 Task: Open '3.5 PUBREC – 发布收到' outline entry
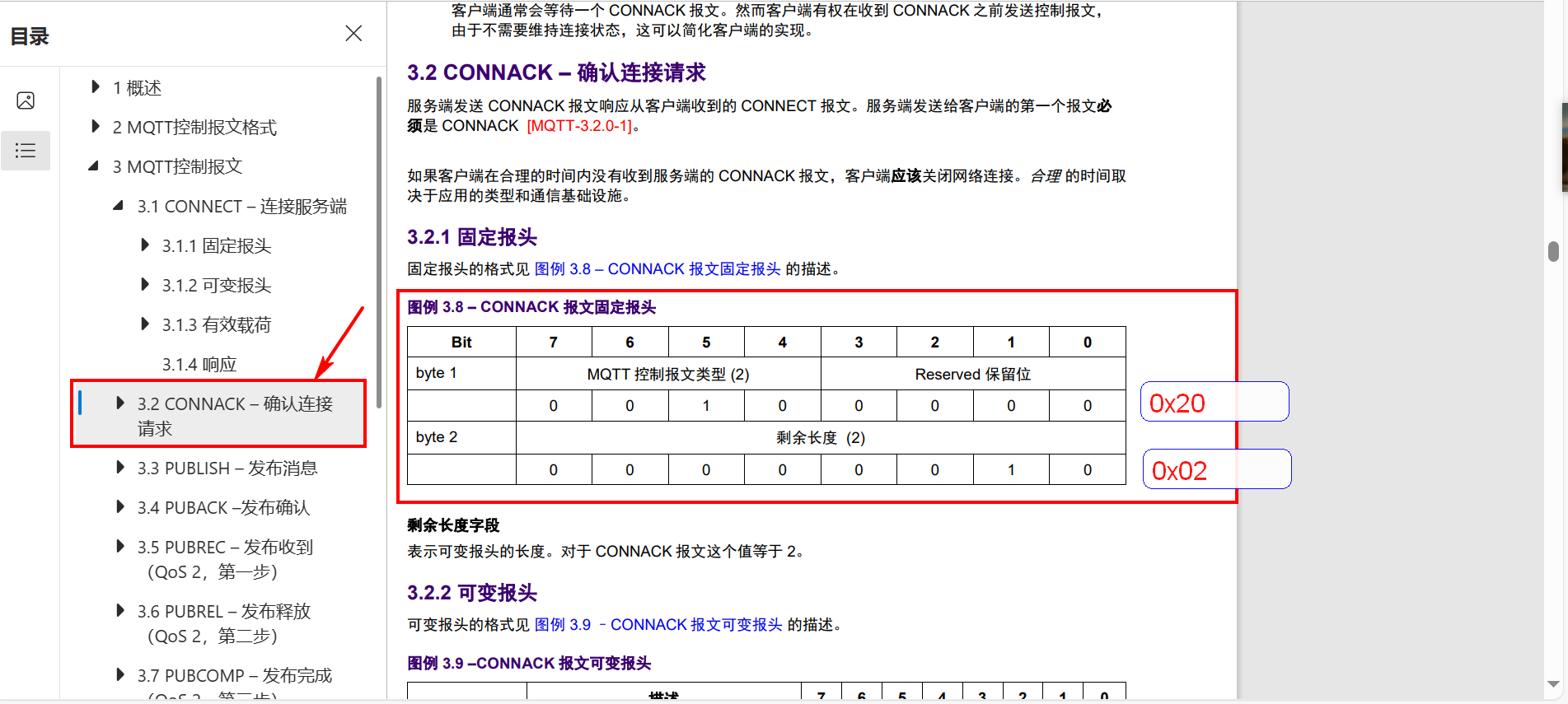click(x=225, y=559)
